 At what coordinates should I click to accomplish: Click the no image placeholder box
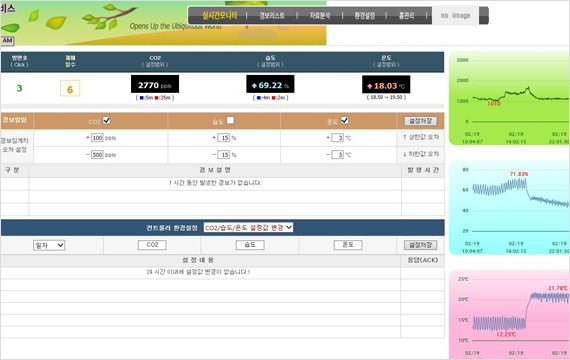point(455,16)
